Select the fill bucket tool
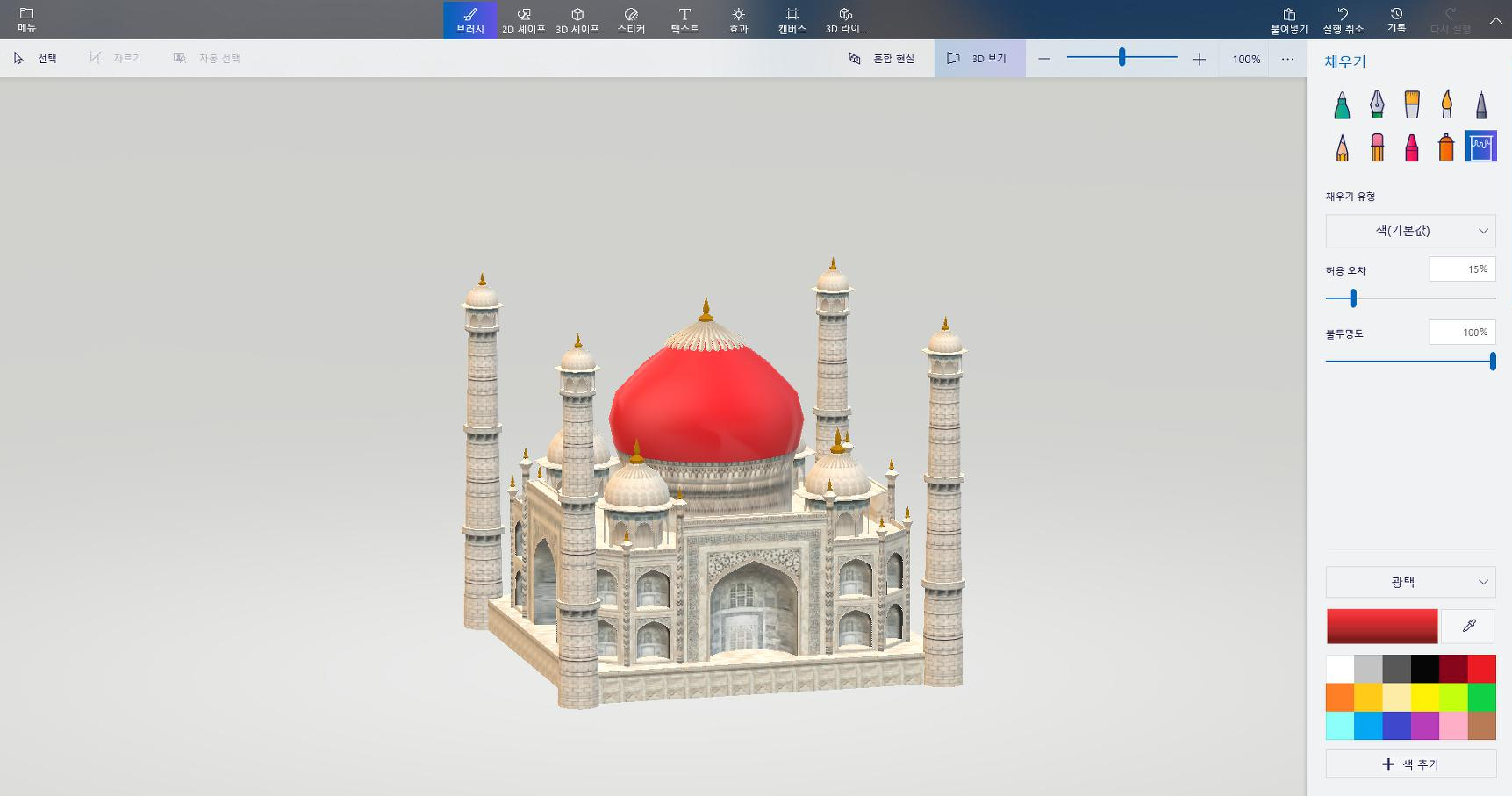 tap(1481, 147)
